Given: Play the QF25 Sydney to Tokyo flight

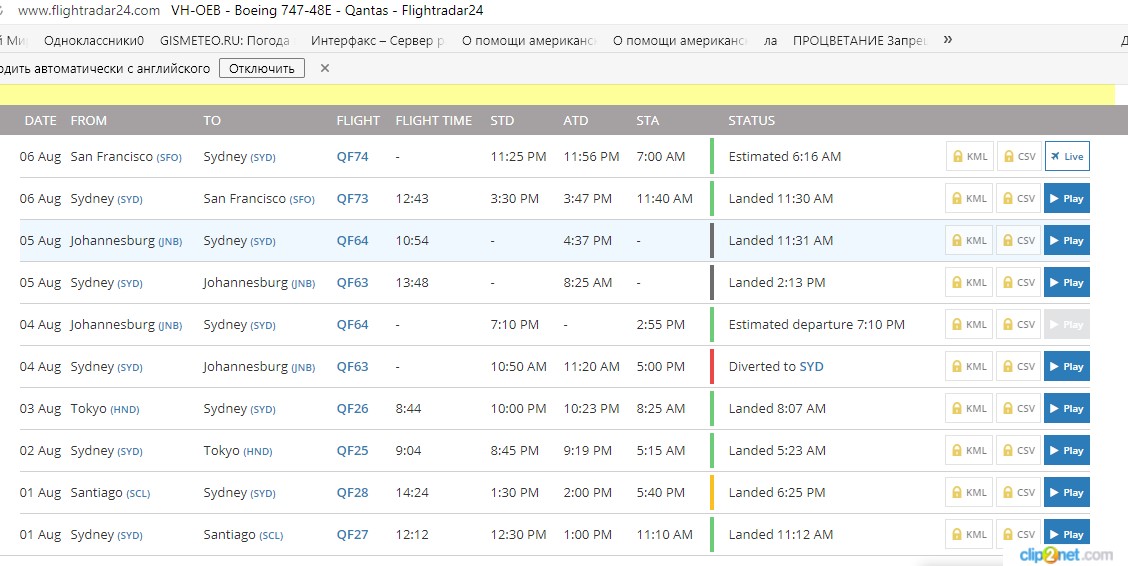Looking at the screenshot, I should [1067, 450].
